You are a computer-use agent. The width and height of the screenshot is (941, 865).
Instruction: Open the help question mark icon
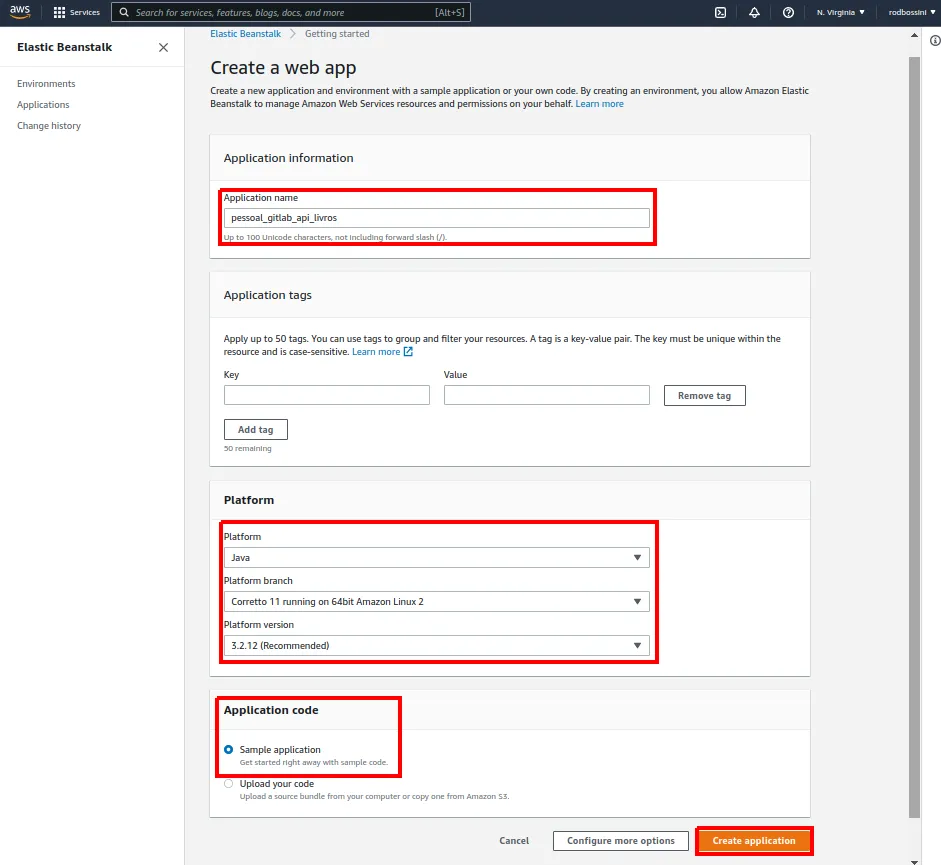(x=788, y=12)
